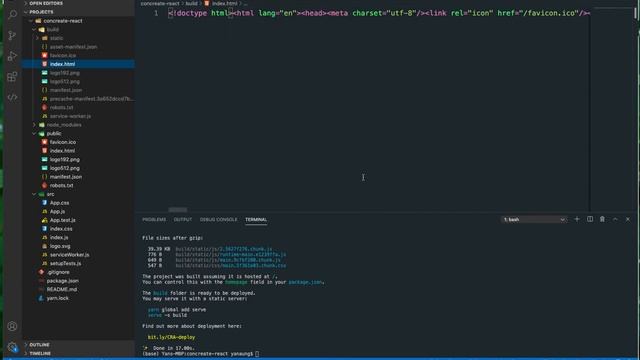This screenshot has height=360, width=640.
Task: Open favicon.ico in the public folder
Action: point(63,142)
